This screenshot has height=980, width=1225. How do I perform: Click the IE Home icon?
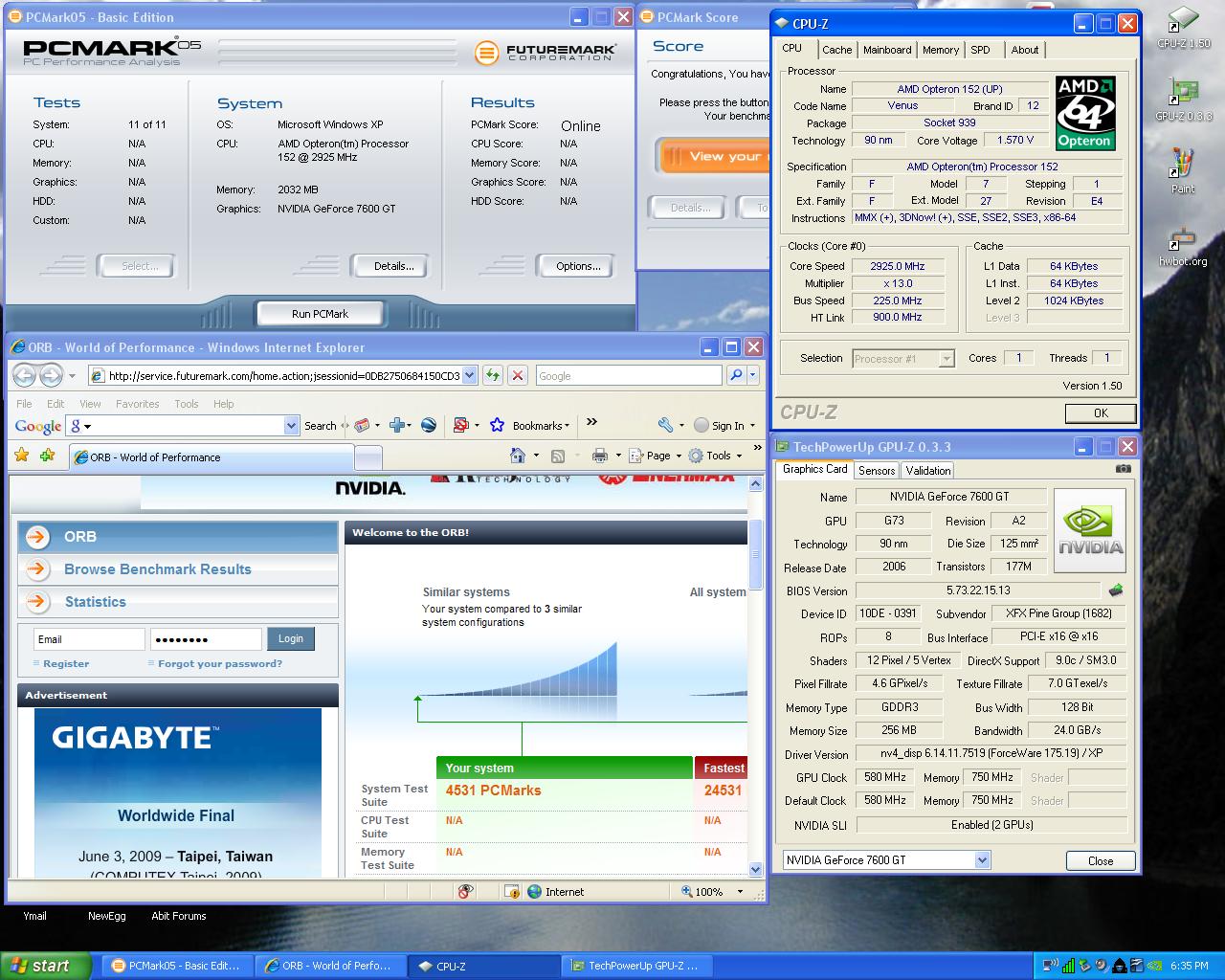tap(518, 456)
